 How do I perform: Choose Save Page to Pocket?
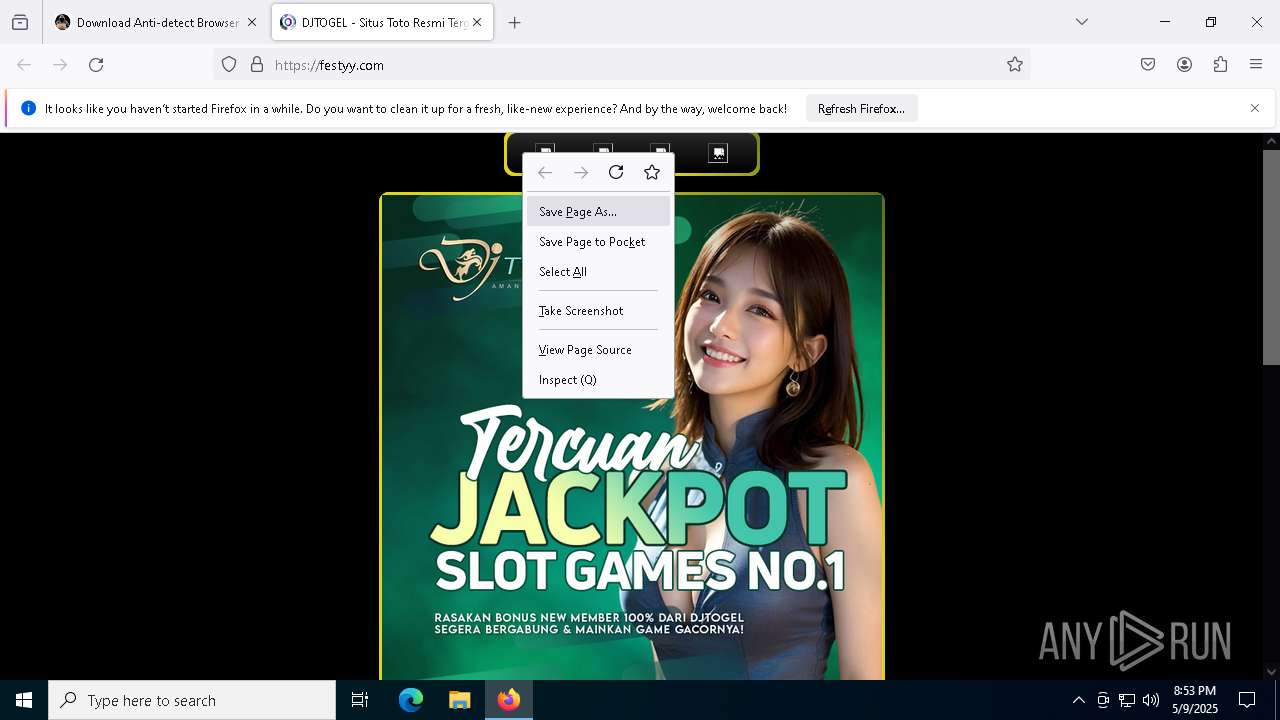[x=598, y=241]
